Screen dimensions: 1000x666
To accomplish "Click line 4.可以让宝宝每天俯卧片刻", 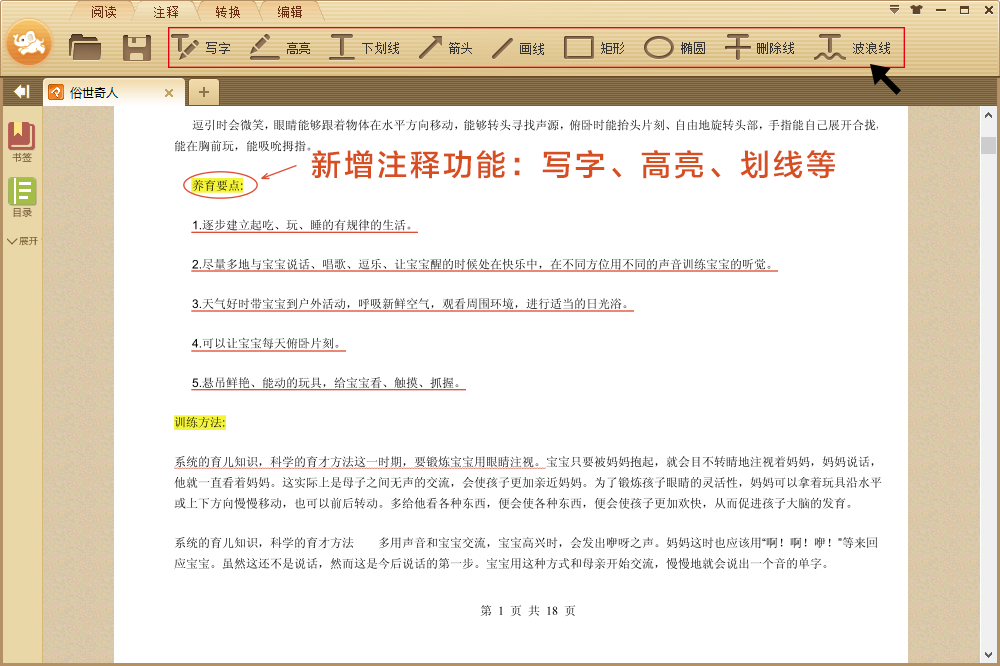I will (268, 343).
